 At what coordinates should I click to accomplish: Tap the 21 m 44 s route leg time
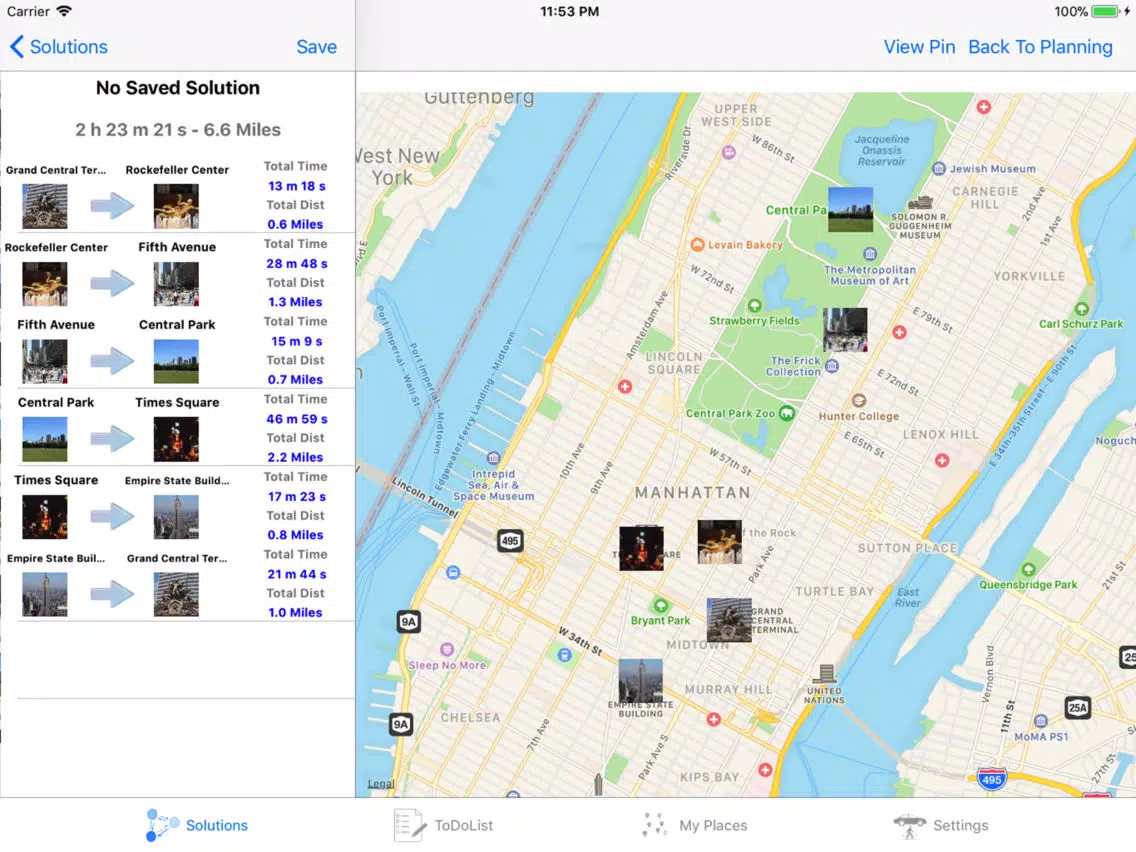(296, 574)
